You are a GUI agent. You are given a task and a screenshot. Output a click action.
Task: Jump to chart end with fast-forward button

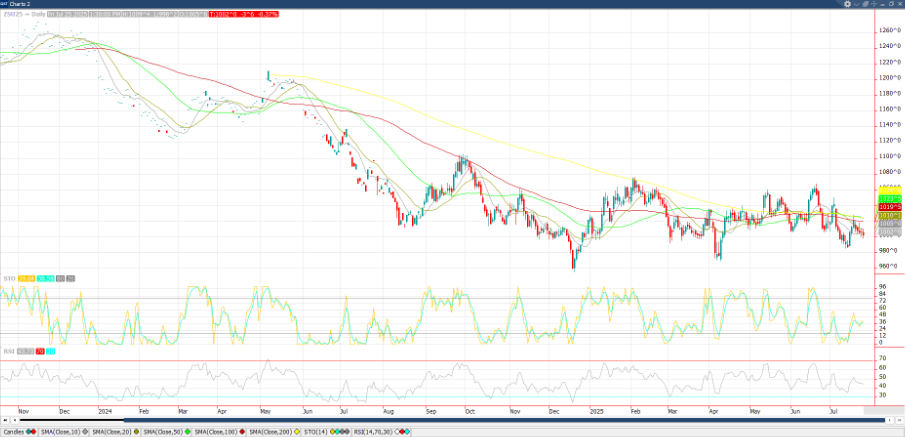(x=900, y=420)
